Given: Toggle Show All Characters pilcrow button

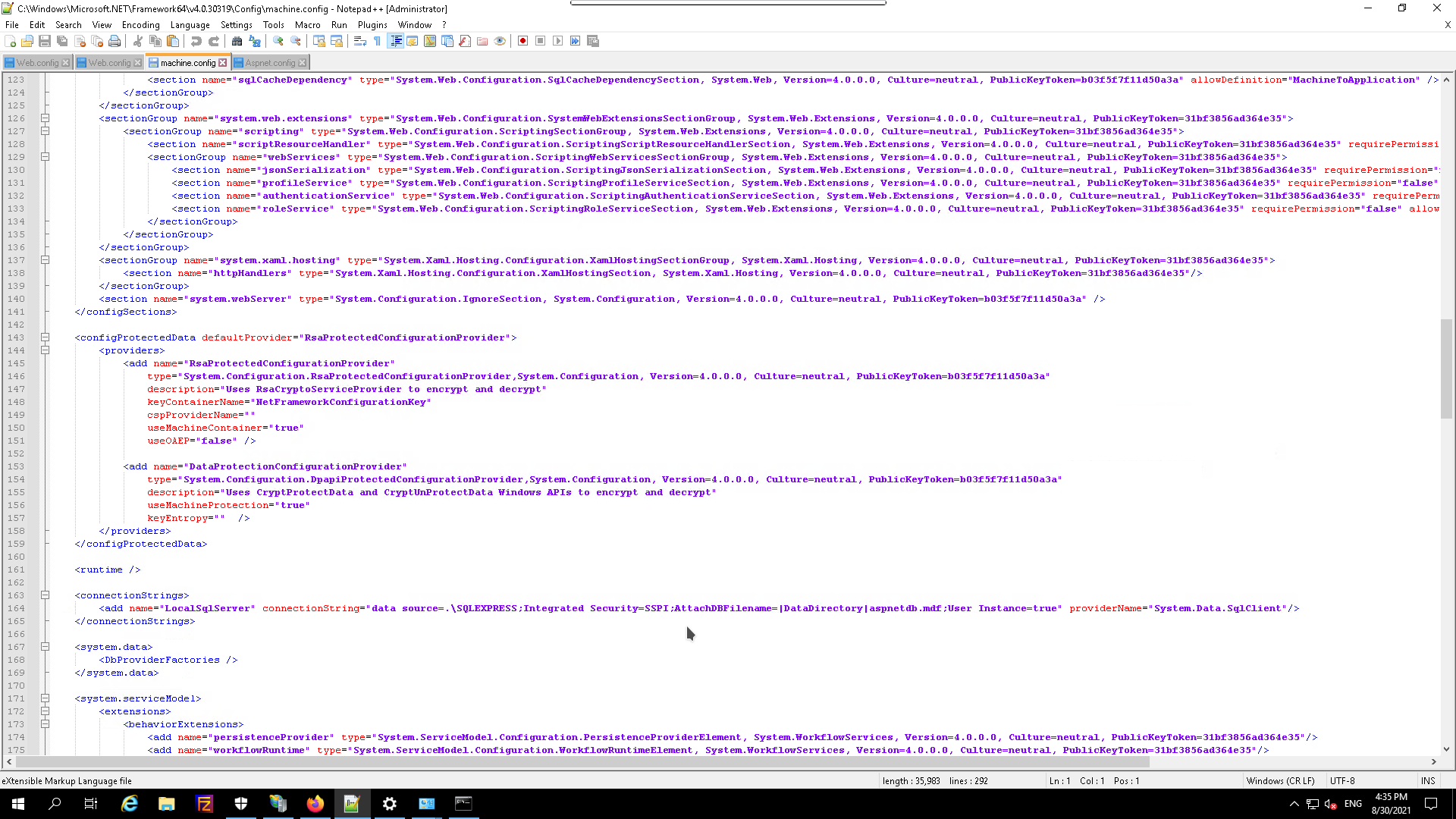Looking at the screenshot, I should (x=378, y=41).
